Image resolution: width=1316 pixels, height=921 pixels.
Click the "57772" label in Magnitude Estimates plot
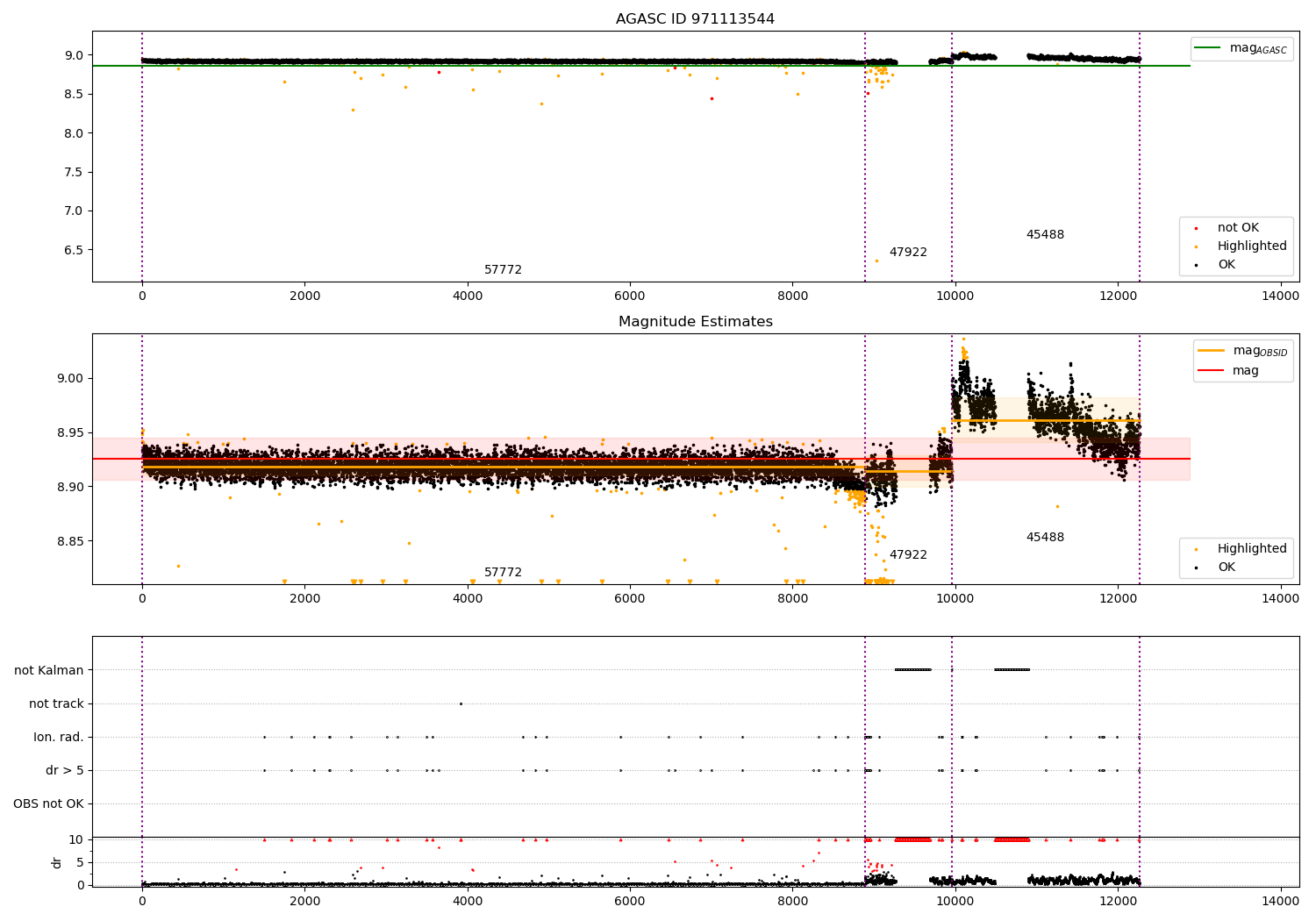503,573
